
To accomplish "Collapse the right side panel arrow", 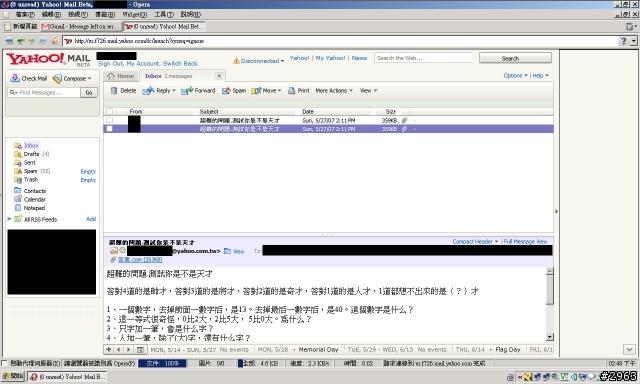I will tap(556, 211).
